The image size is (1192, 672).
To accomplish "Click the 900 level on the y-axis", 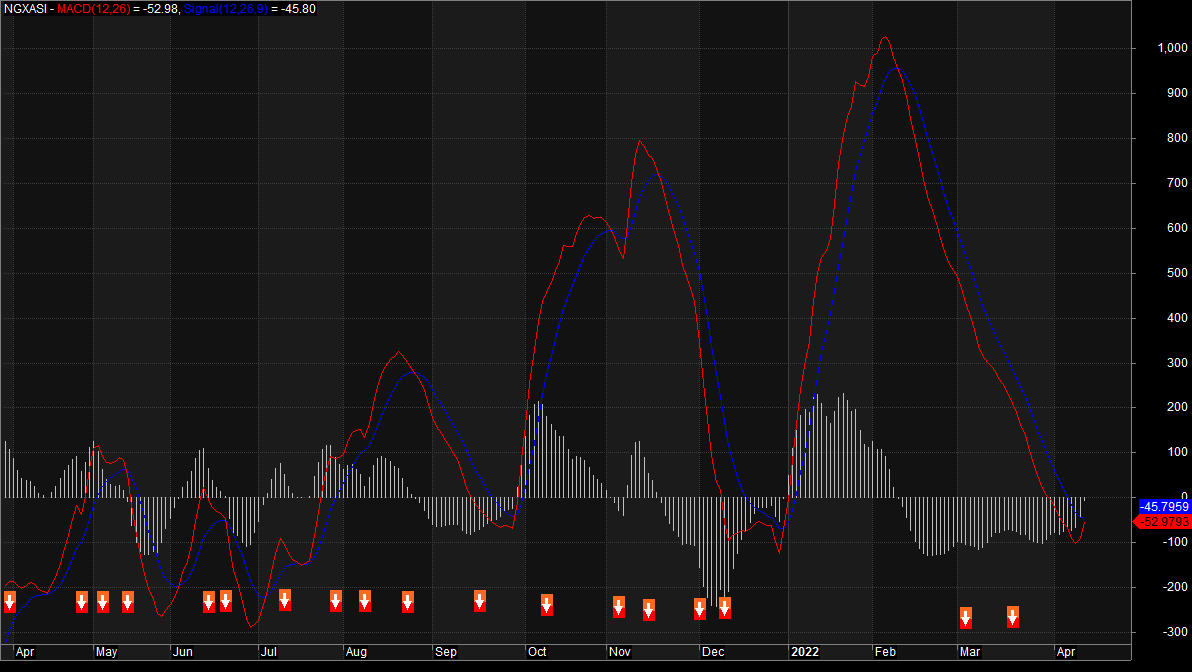I will (x=1177, y=93).
